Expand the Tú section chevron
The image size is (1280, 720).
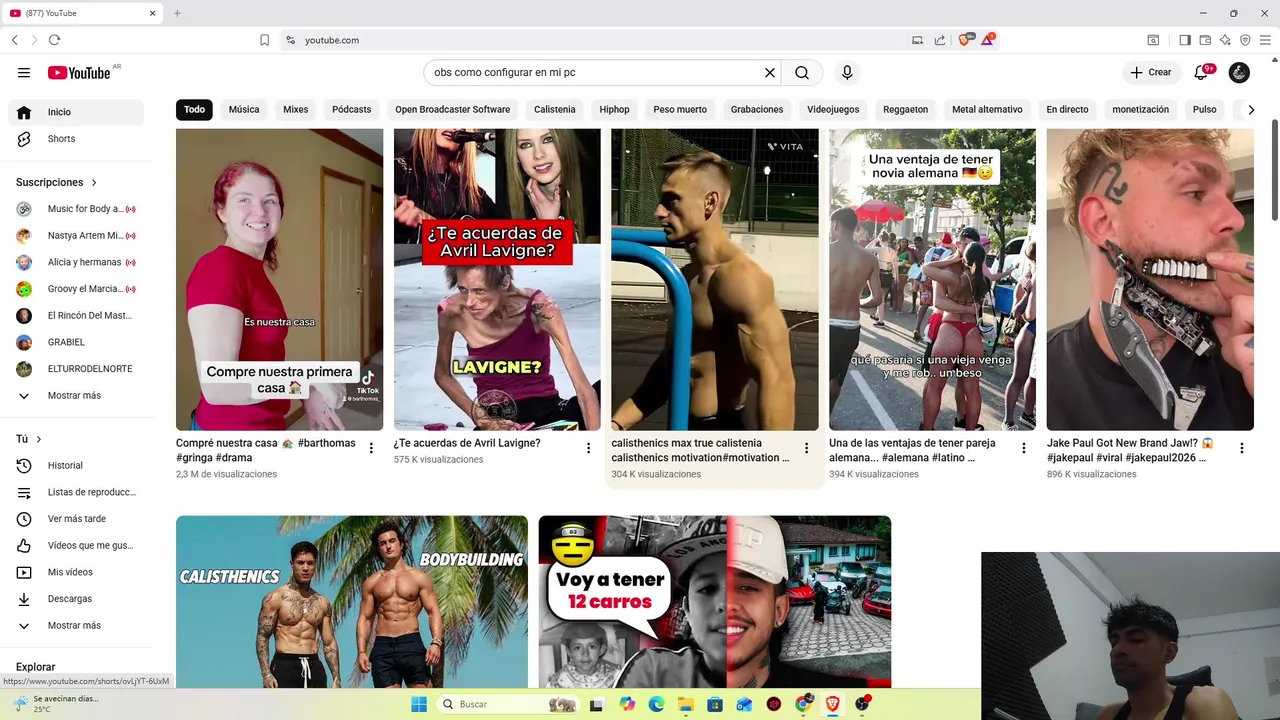click(x=39, y=439)
